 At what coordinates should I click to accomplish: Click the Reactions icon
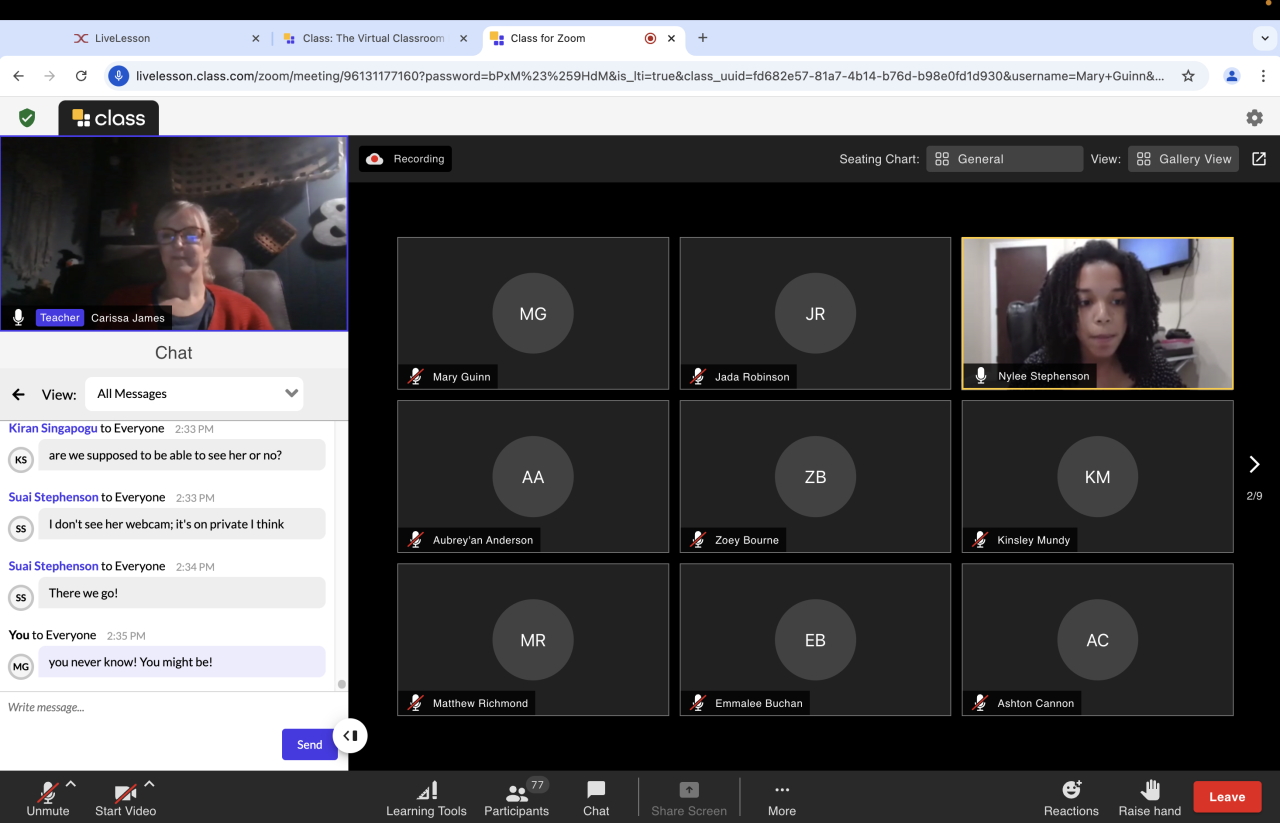(x=1071, y=798)
